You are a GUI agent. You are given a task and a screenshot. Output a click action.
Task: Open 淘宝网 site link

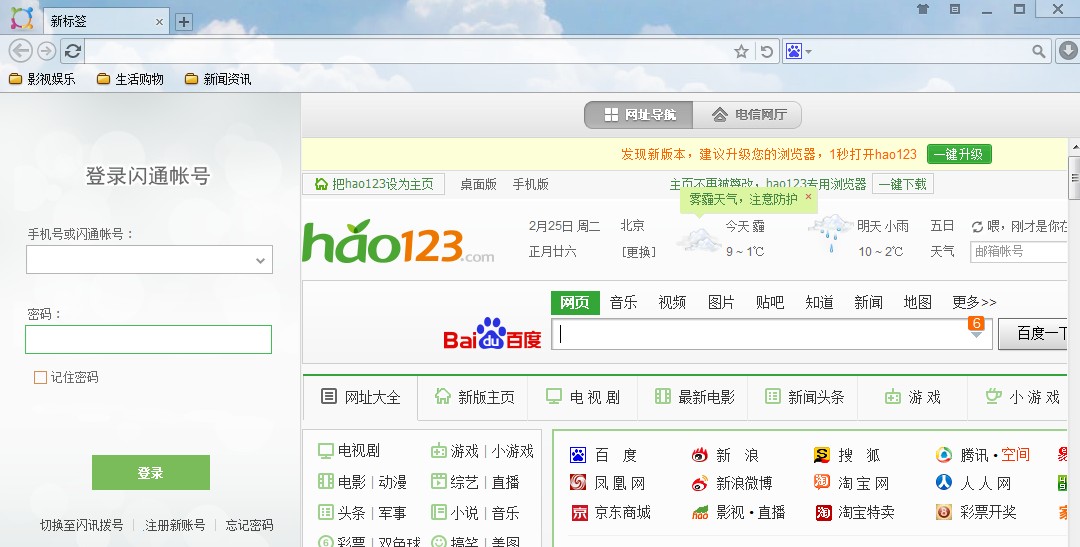[851, 484]
